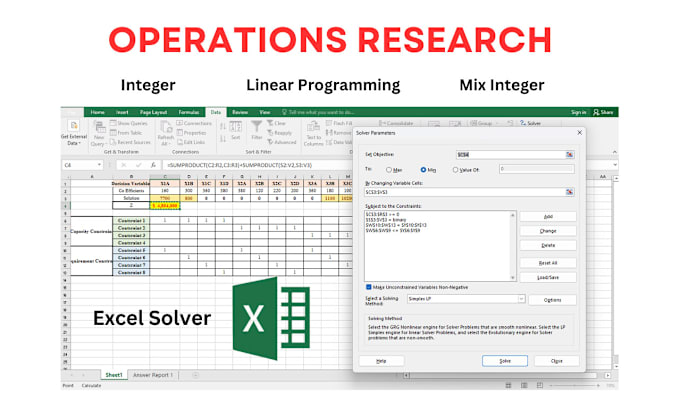The height and width of the screenshot is (409, 680).
Task: Open the Sort dialog icon
Action: 235,127
